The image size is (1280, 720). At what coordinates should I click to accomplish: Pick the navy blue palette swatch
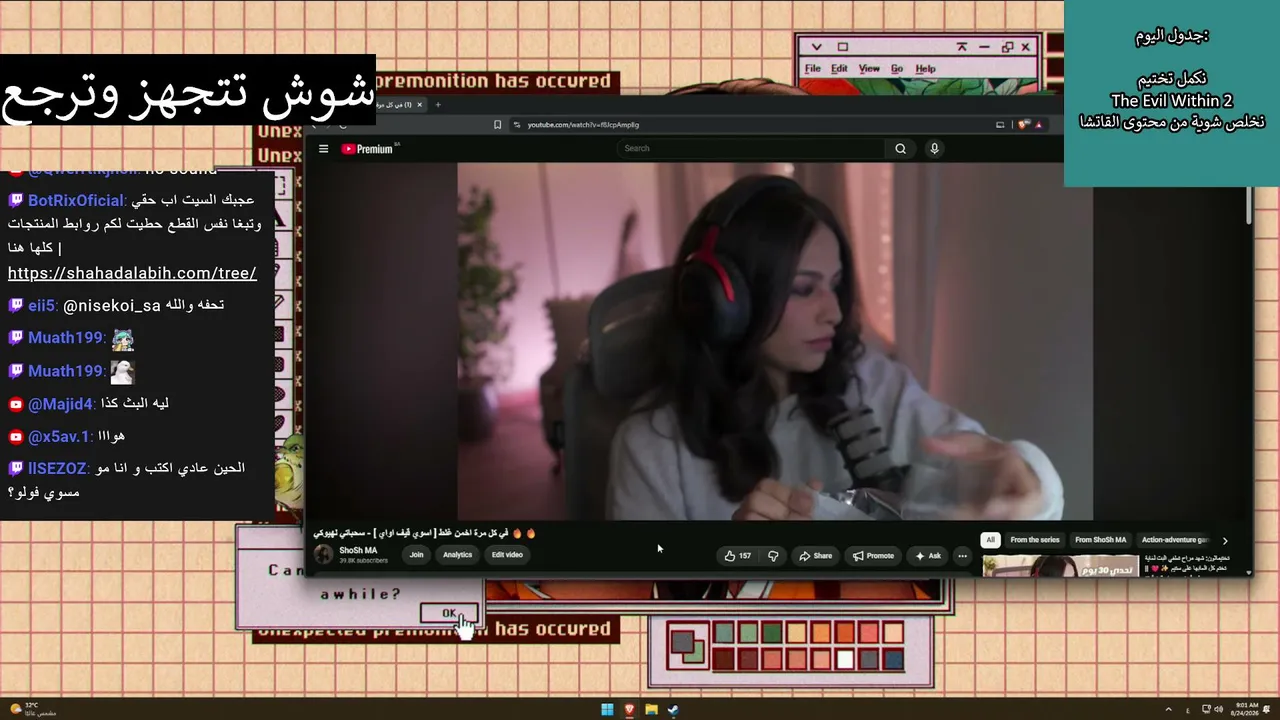coord(893,659)
